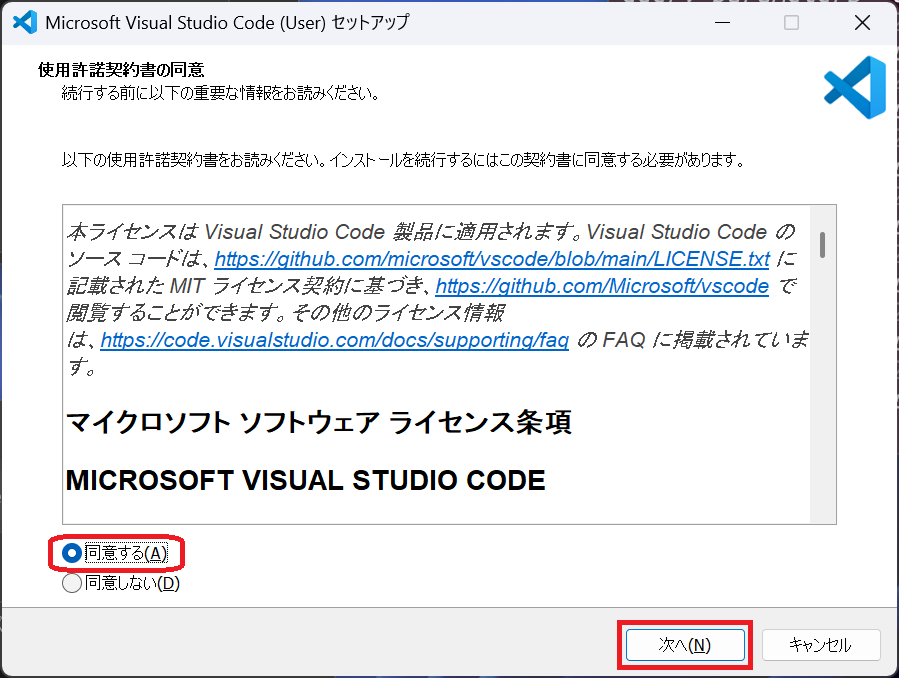Screen dimensions: 899x678
Task: Click the 使用許諾契約書の同意 page header
Action: coord(120,70)
